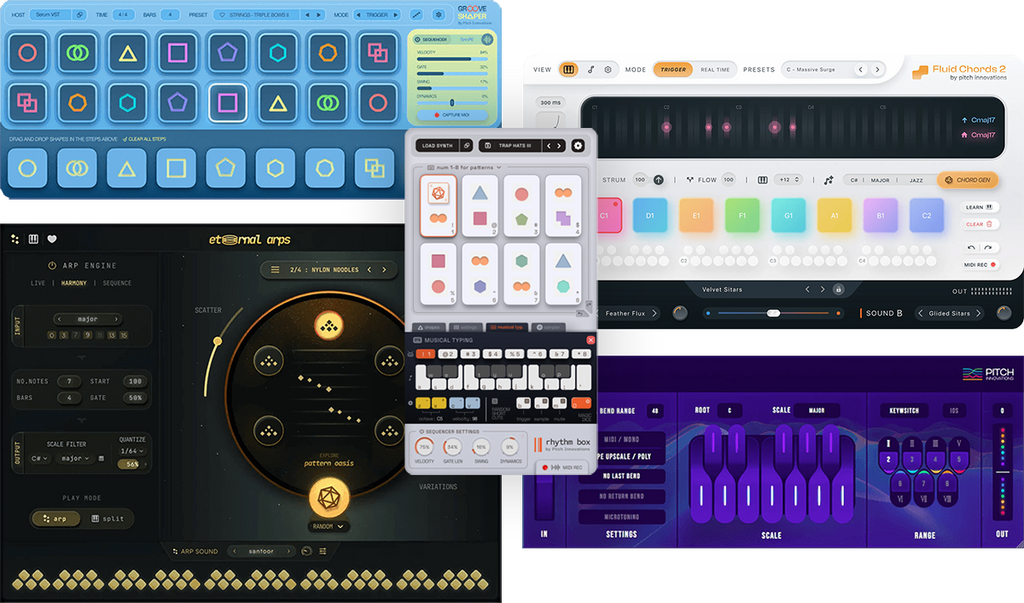Switch to next arp sound after santoor
The width and height of the screenshot is (1024, 603).
click(x=288, y=551)
